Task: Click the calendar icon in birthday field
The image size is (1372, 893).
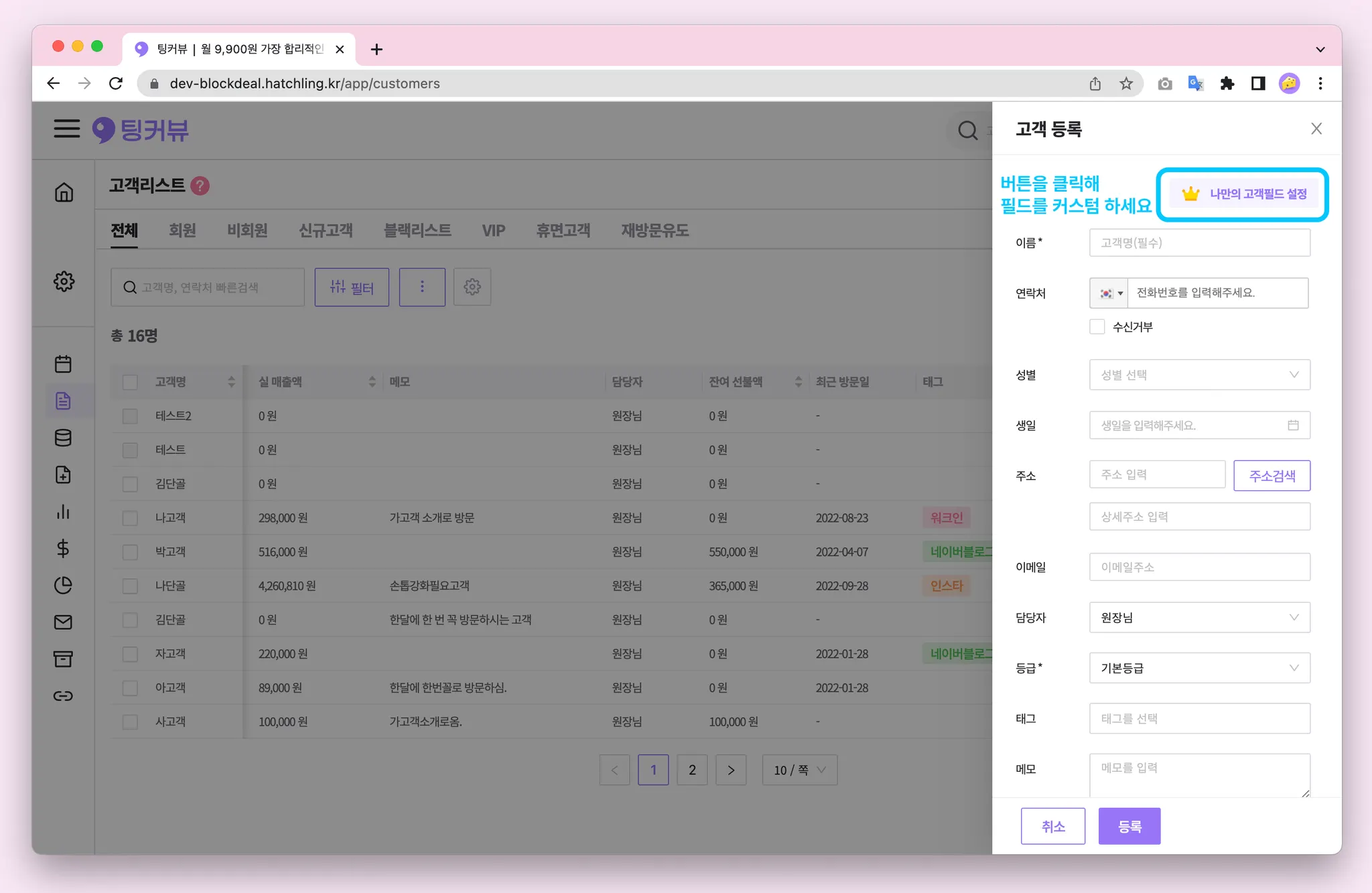Action: (x=1293, y=425)
